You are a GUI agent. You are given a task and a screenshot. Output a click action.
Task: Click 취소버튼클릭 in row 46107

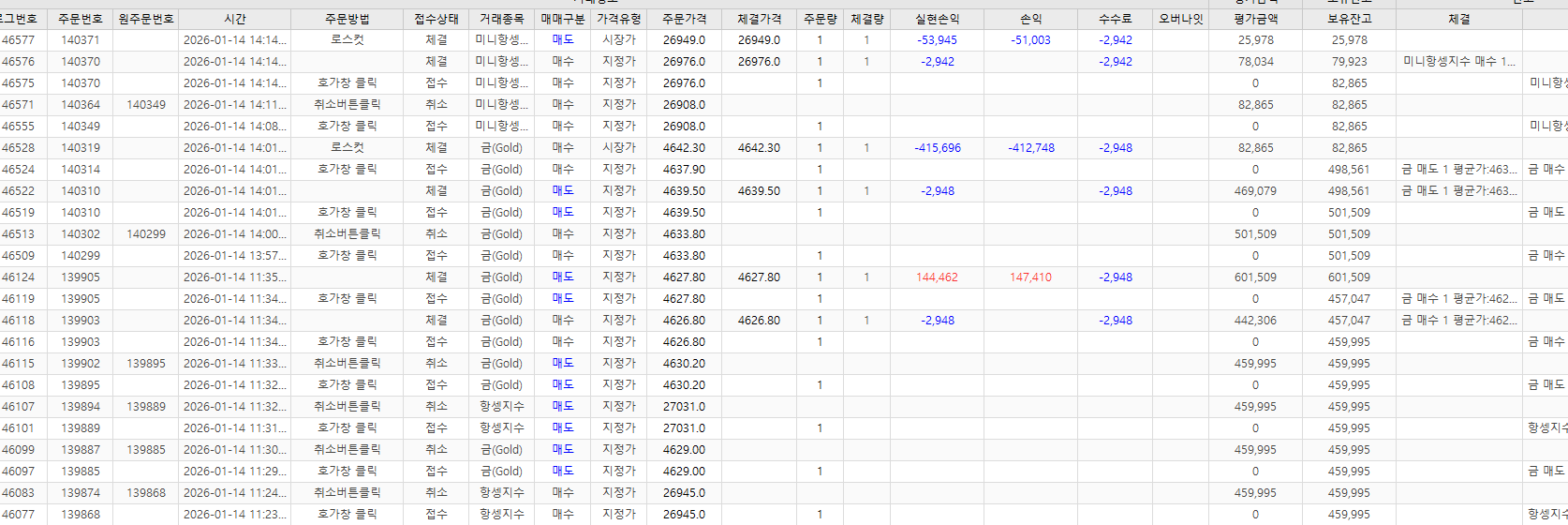pyautogui.click(x=348, y=407)
